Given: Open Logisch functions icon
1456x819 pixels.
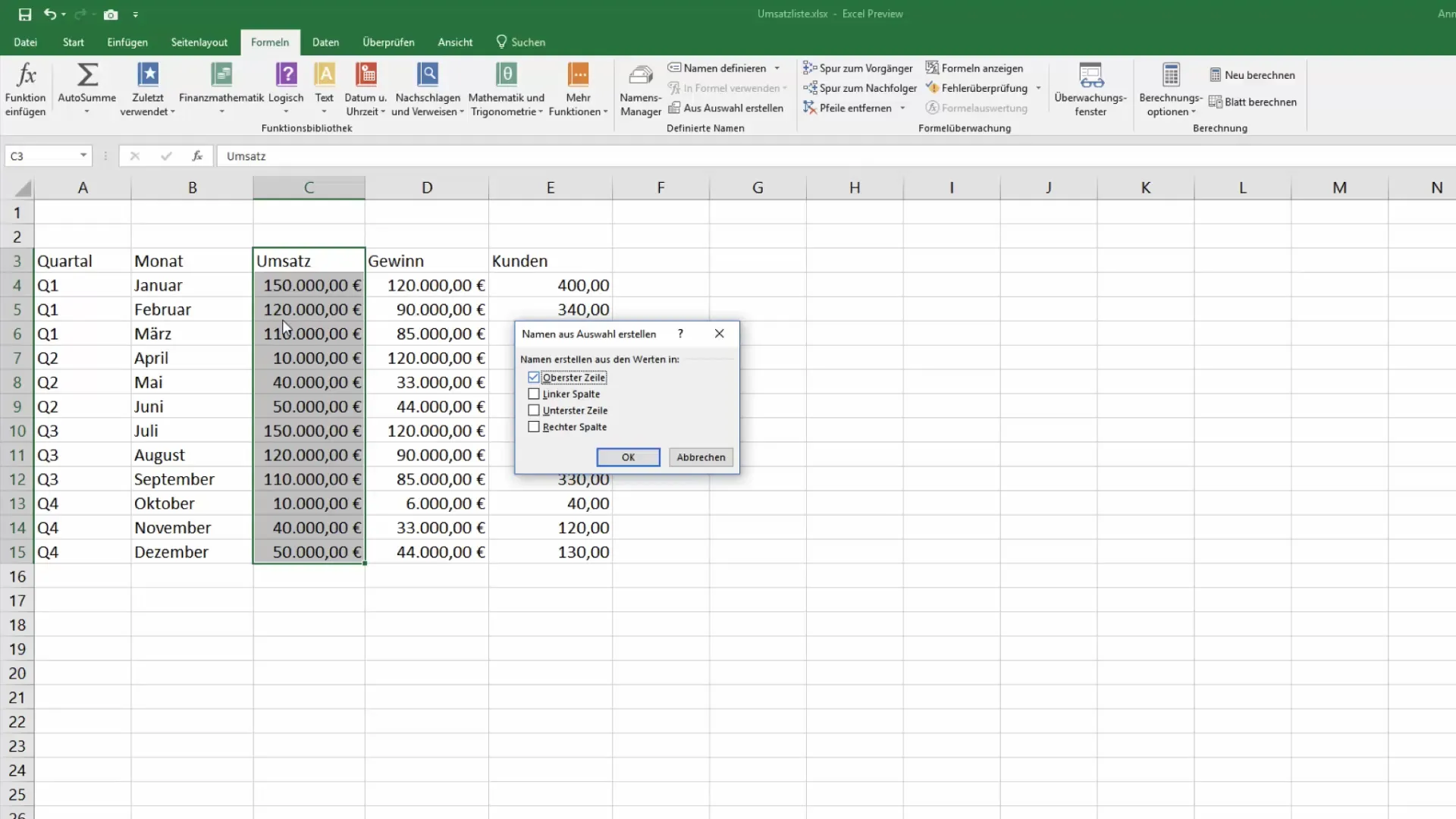Looking at the screenshot, I should pos(286,75).
